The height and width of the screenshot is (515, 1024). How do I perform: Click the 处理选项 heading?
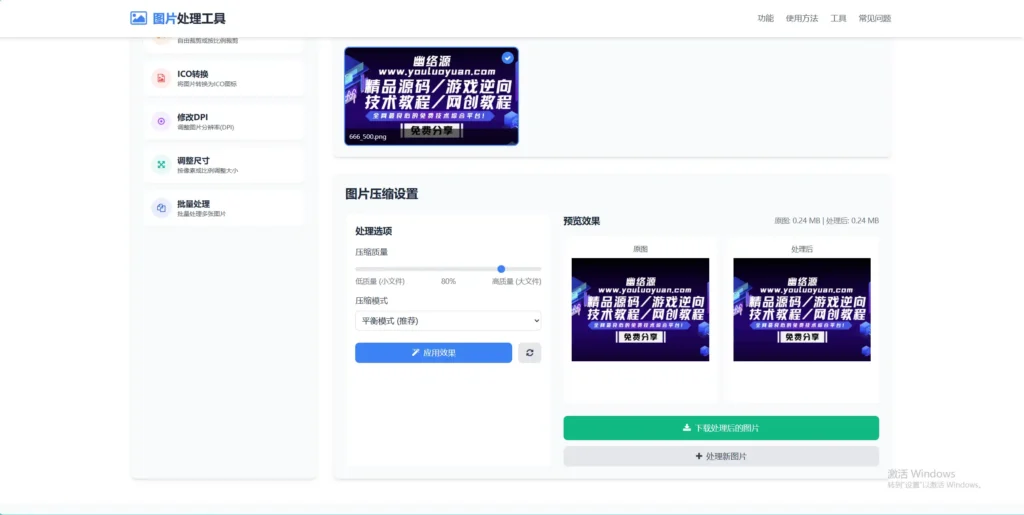coord(374,231)
